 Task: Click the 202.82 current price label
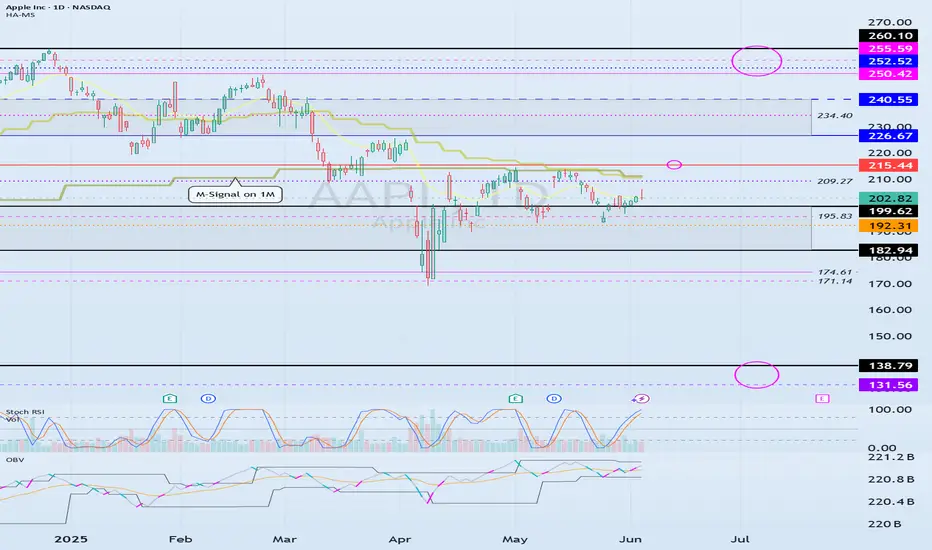pos(888,199)
